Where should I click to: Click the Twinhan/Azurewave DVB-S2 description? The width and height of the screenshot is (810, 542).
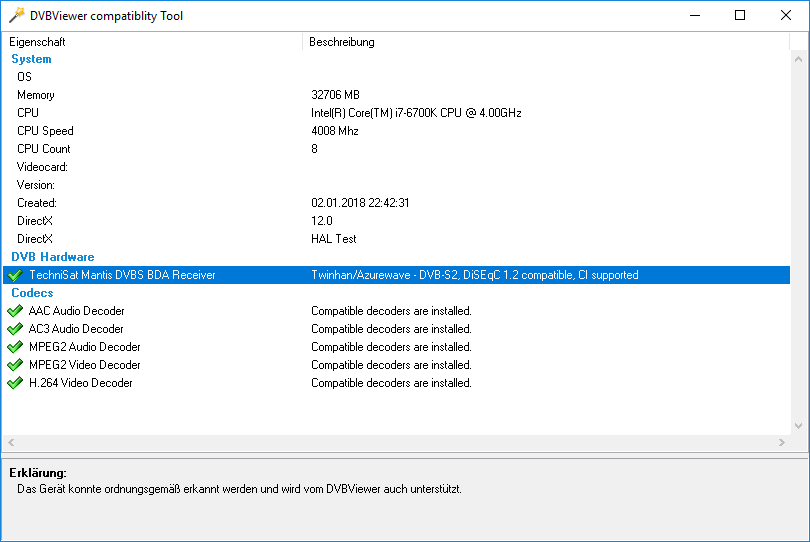475,275
